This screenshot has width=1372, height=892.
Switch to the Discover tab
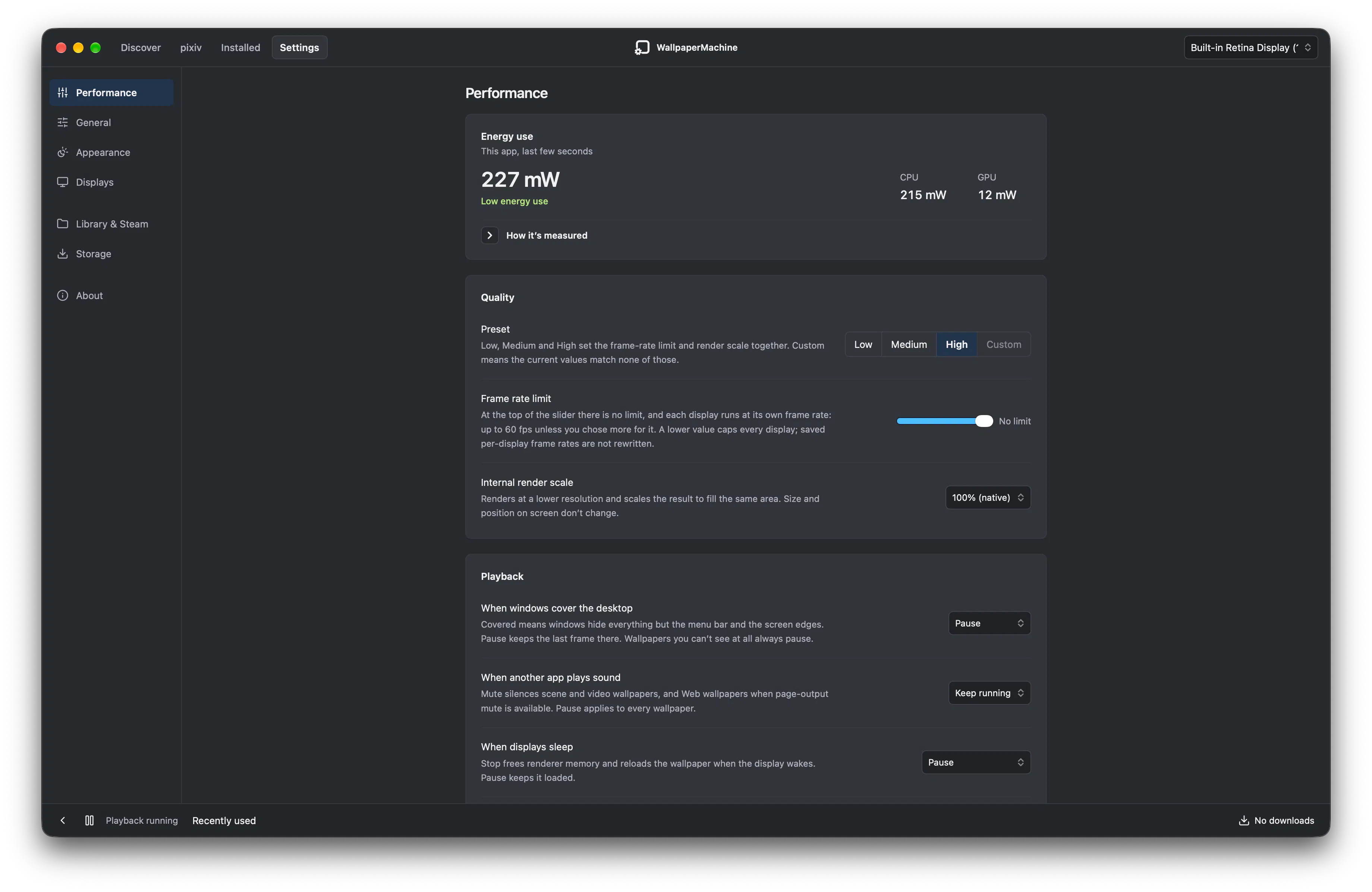click(141, 47)
